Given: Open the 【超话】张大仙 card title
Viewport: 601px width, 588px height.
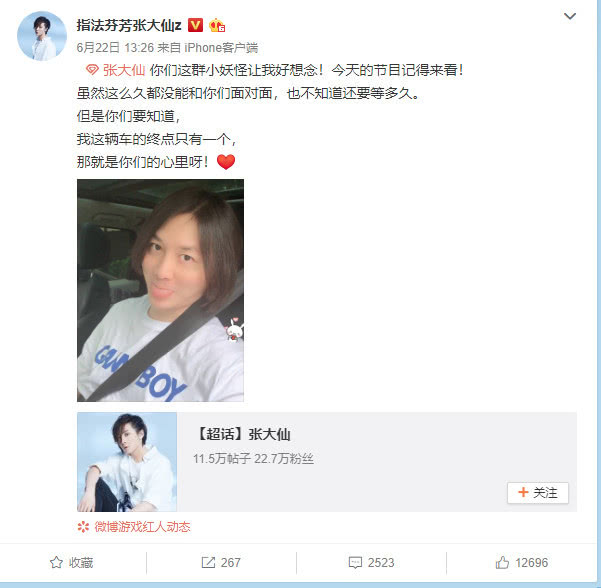Looking at the screenshot, I should (243, 434).
